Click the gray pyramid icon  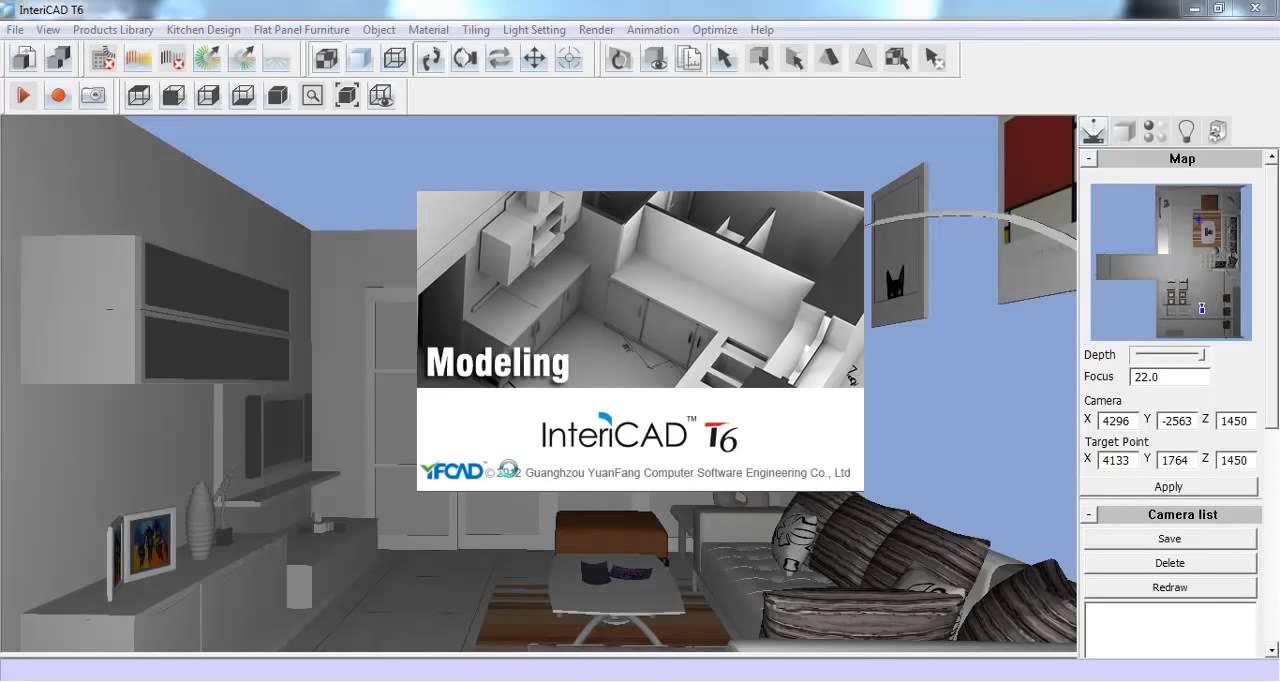pyautogui.click(x=863, y=59)
